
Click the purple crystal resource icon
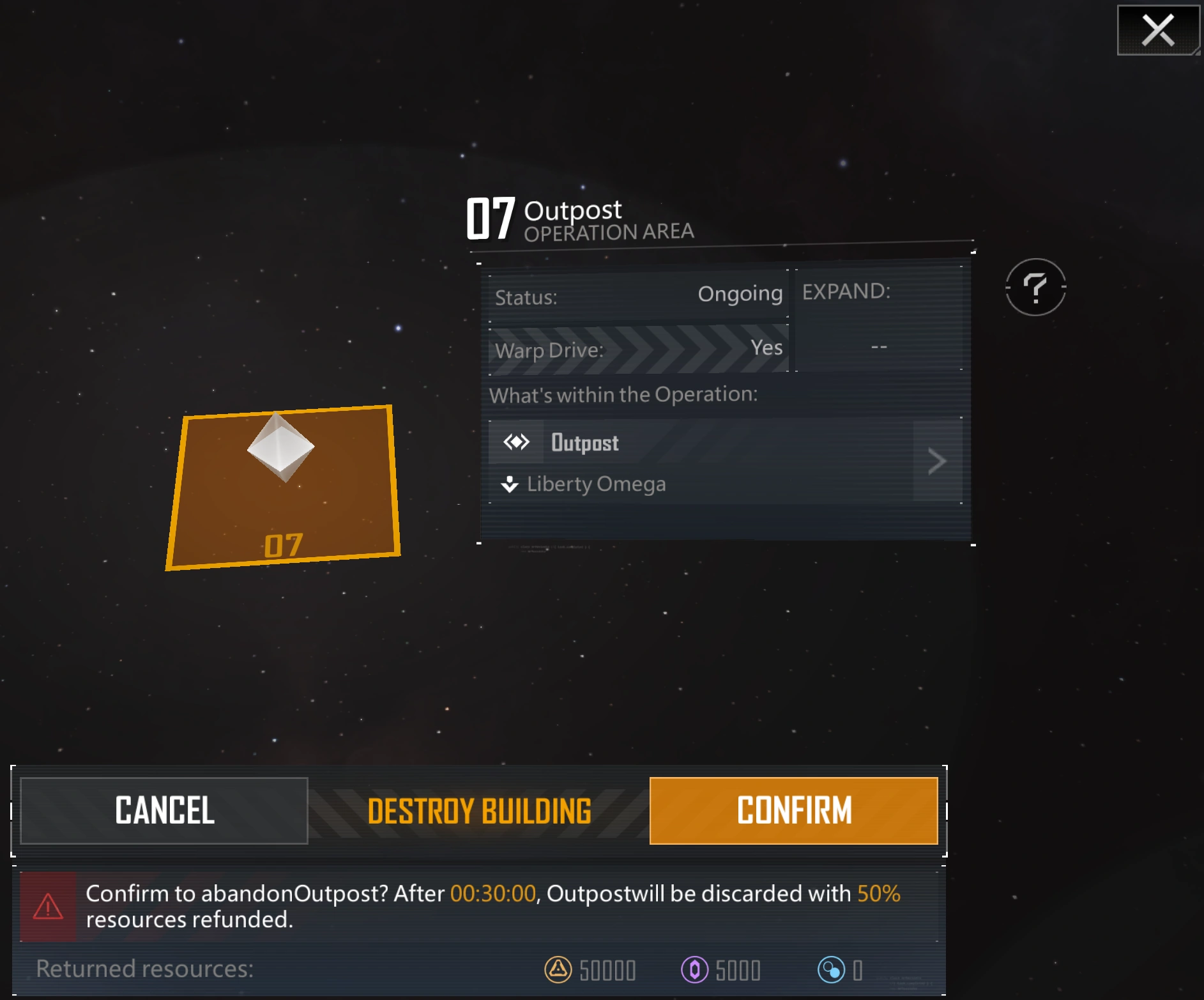694,969
